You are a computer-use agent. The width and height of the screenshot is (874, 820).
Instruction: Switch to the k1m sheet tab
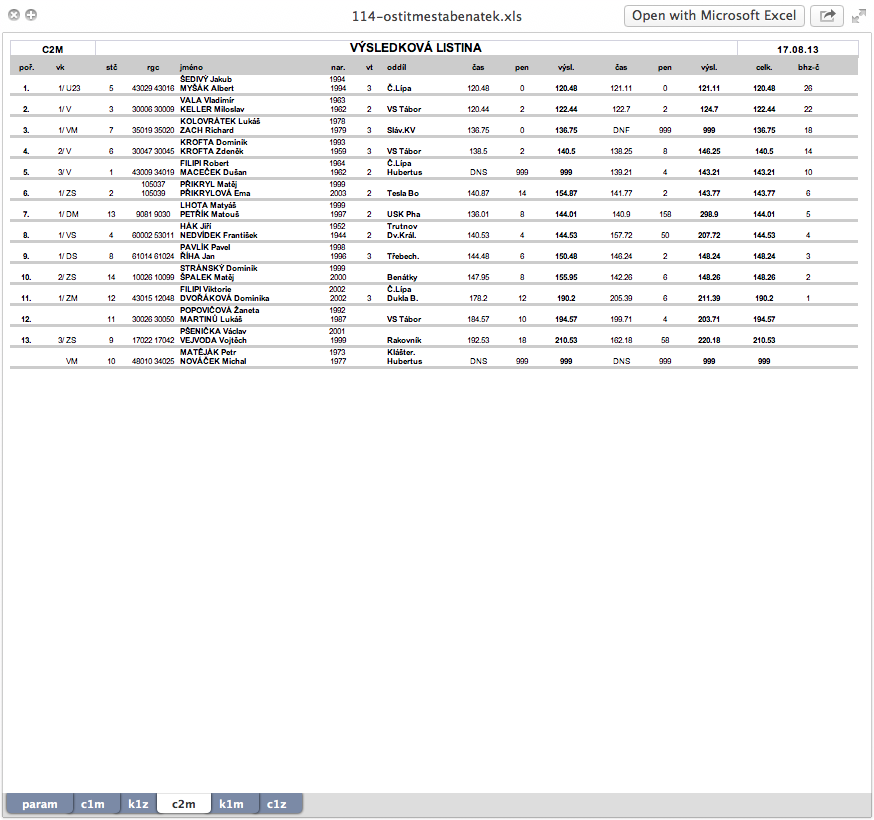click(231, 804)
